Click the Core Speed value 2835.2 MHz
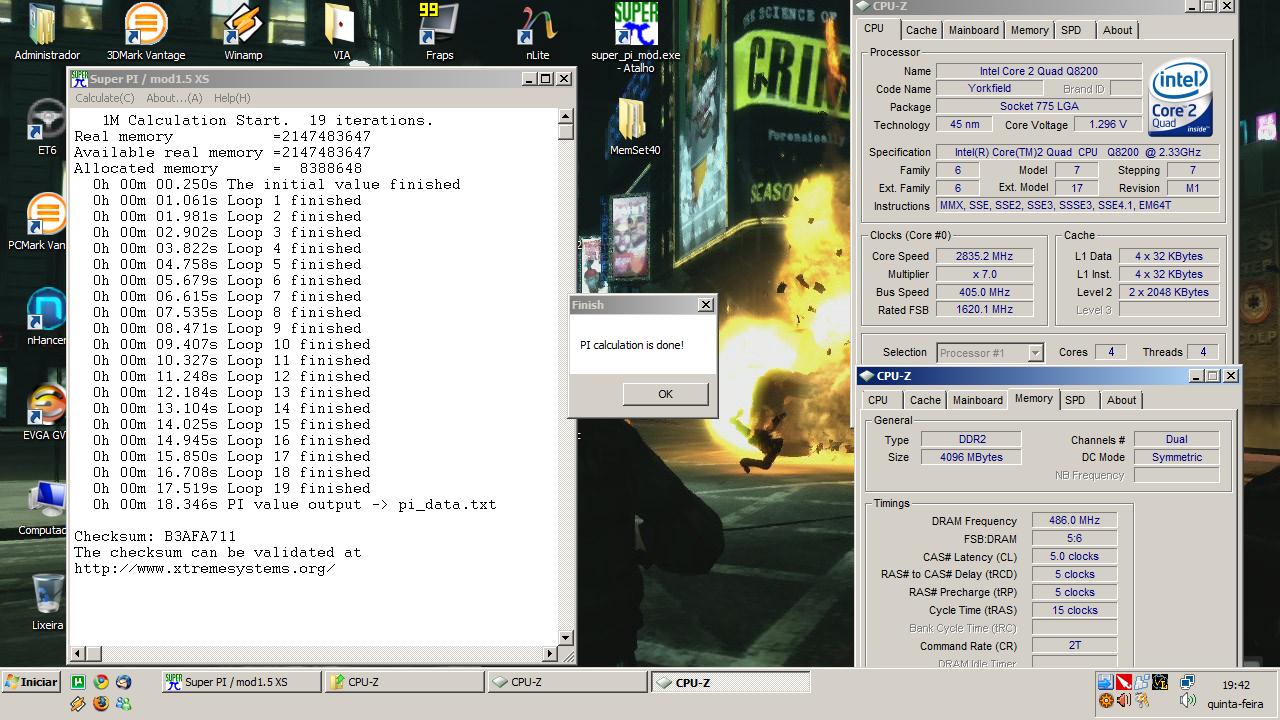The image size is (1280, 720). [984, 256]
